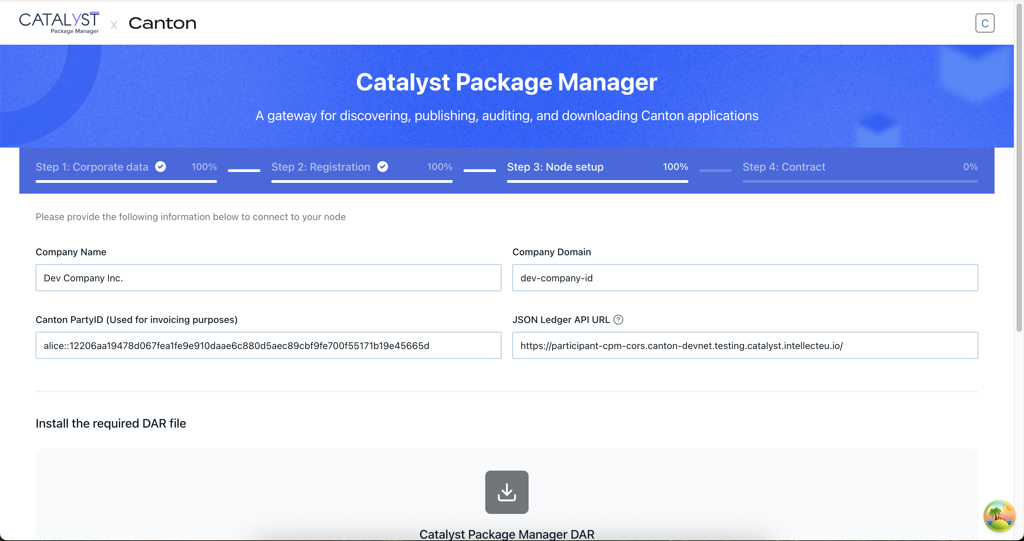
Task: Open the user avatar "C" menu
Action: point(984,23)
